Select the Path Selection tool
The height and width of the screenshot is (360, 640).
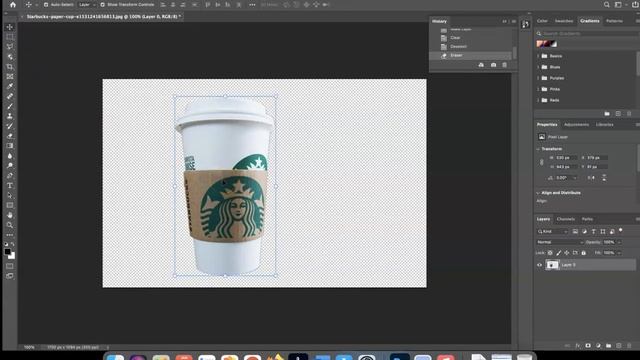(10, 195)
